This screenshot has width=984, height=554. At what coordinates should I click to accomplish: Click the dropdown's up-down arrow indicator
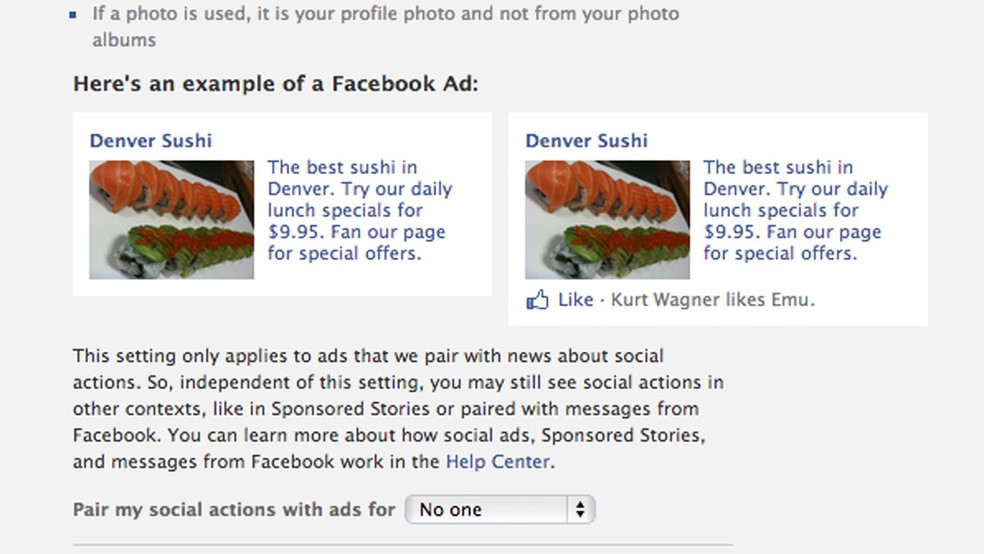[580, 510]
